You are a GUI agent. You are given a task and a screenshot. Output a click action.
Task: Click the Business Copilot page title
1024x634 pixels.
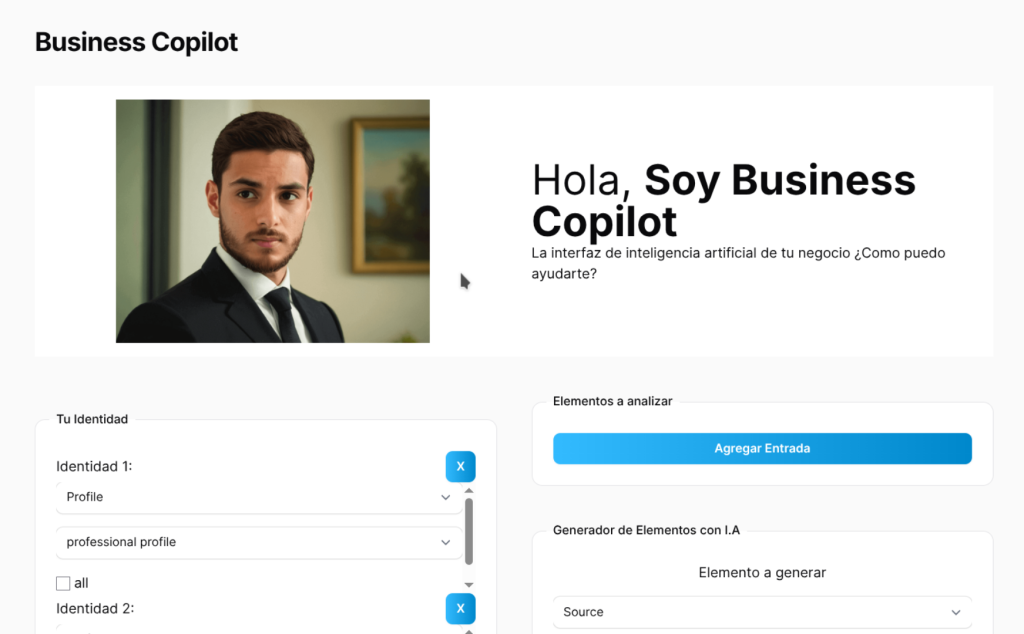point(137,43)
